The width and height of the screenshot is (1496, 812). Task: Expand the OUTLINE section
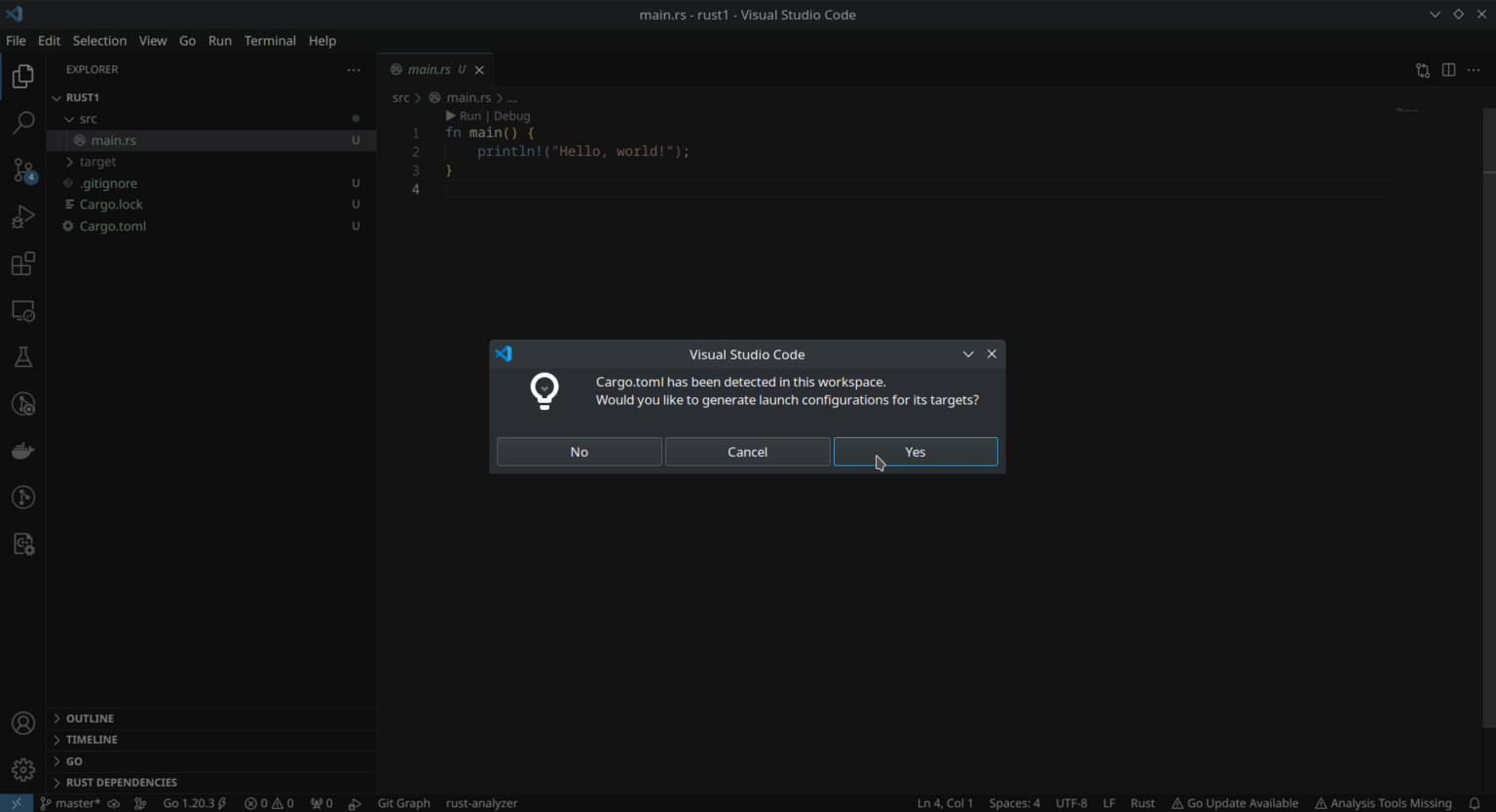click(x=90, y=718)
